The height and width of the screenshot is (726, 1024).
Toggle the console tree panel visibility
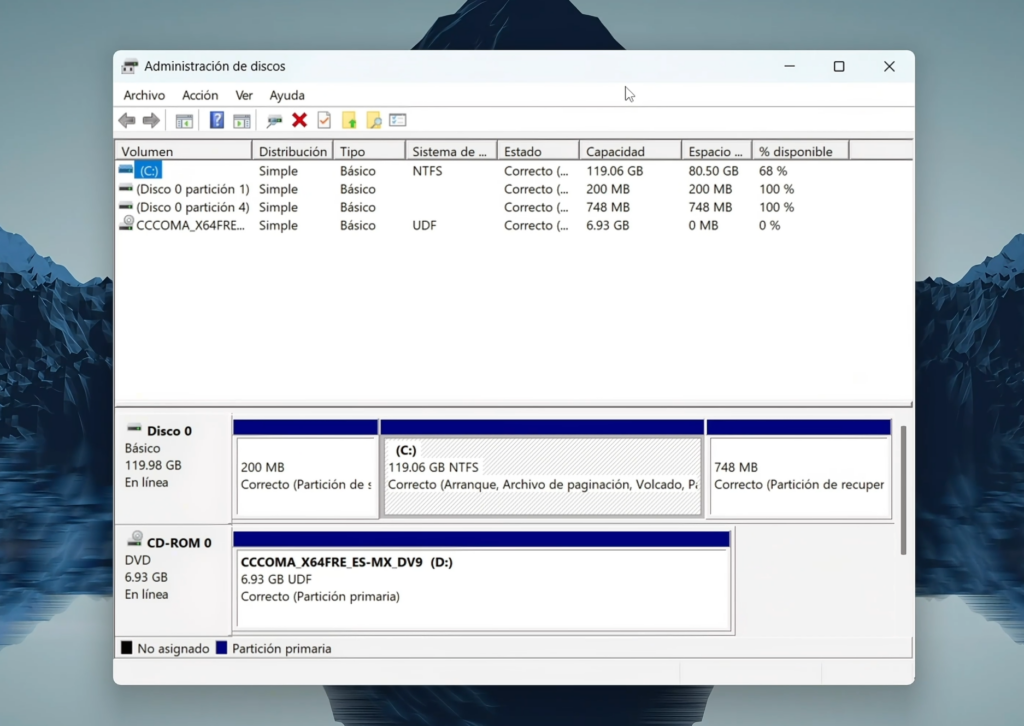(x=183, y=120)
